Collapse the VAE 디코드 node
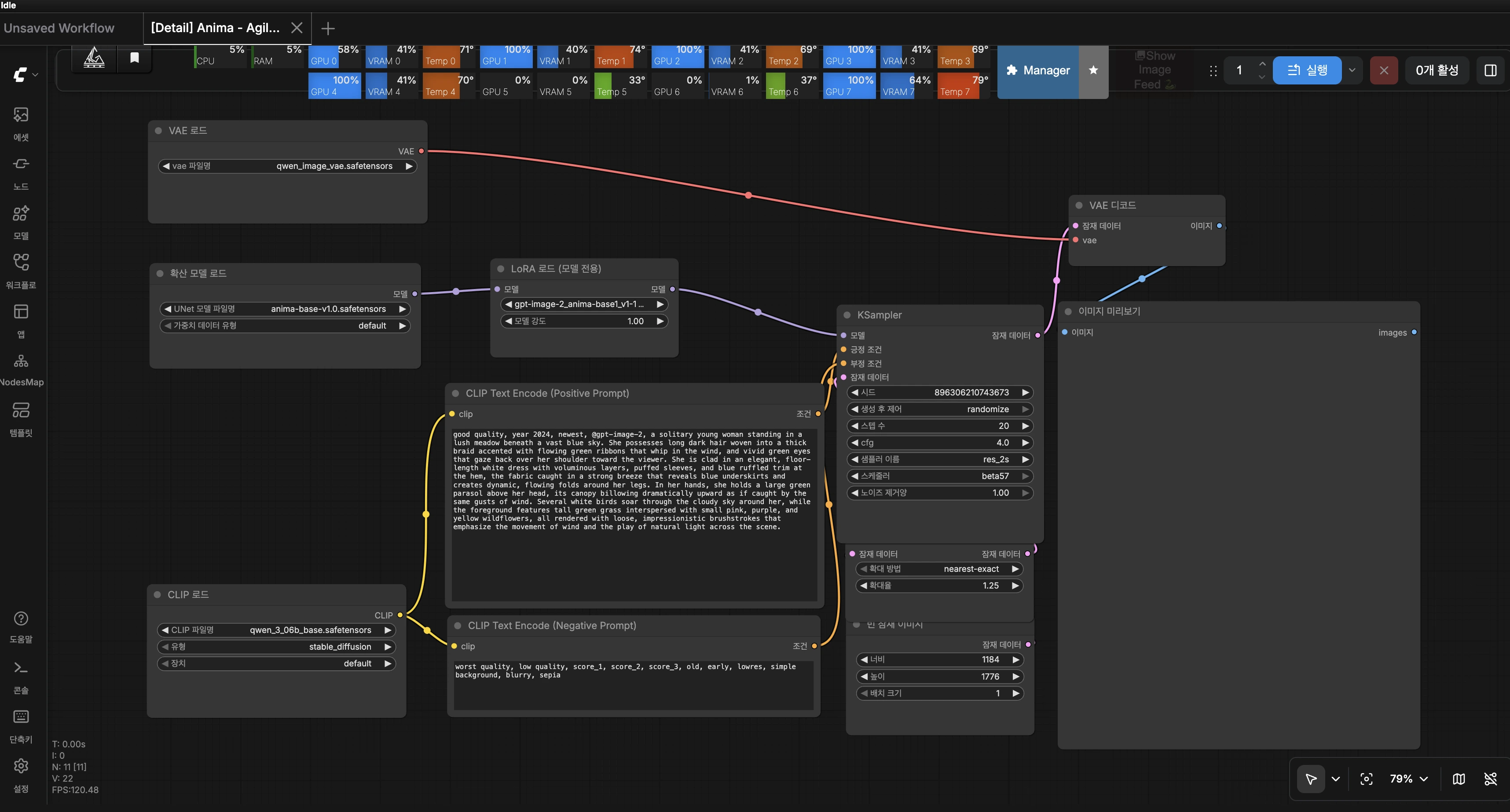1510x812 pixels. coord(1079,205)
